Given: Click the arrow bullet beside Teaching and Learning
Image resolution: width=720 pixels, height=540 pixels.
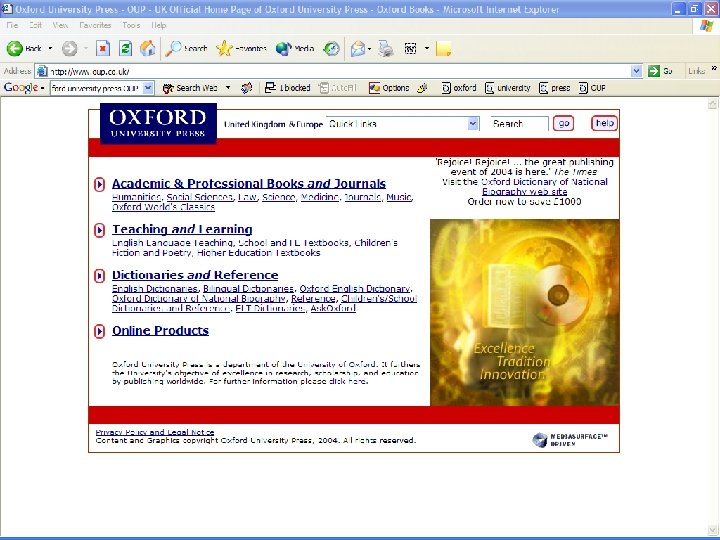Looking at the screenshot, I should [x=99, y=230].
